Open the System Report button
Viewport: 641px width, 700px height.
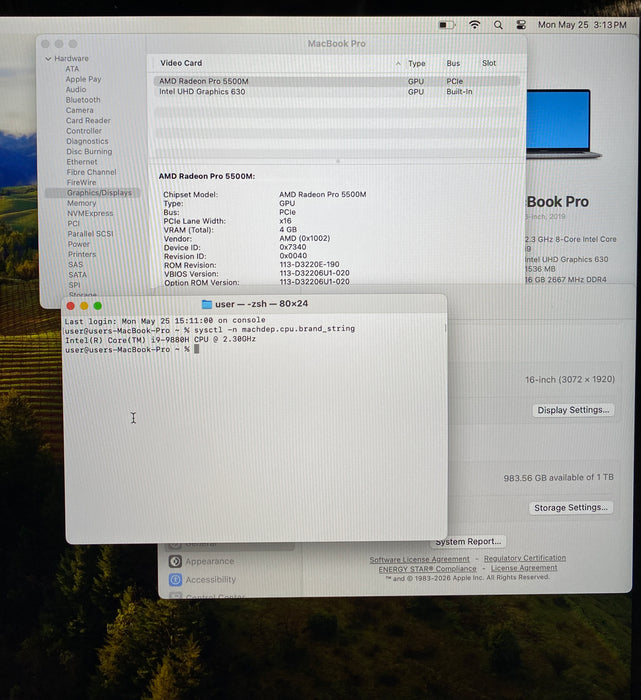pyautogui.click(x=468, y=542)
